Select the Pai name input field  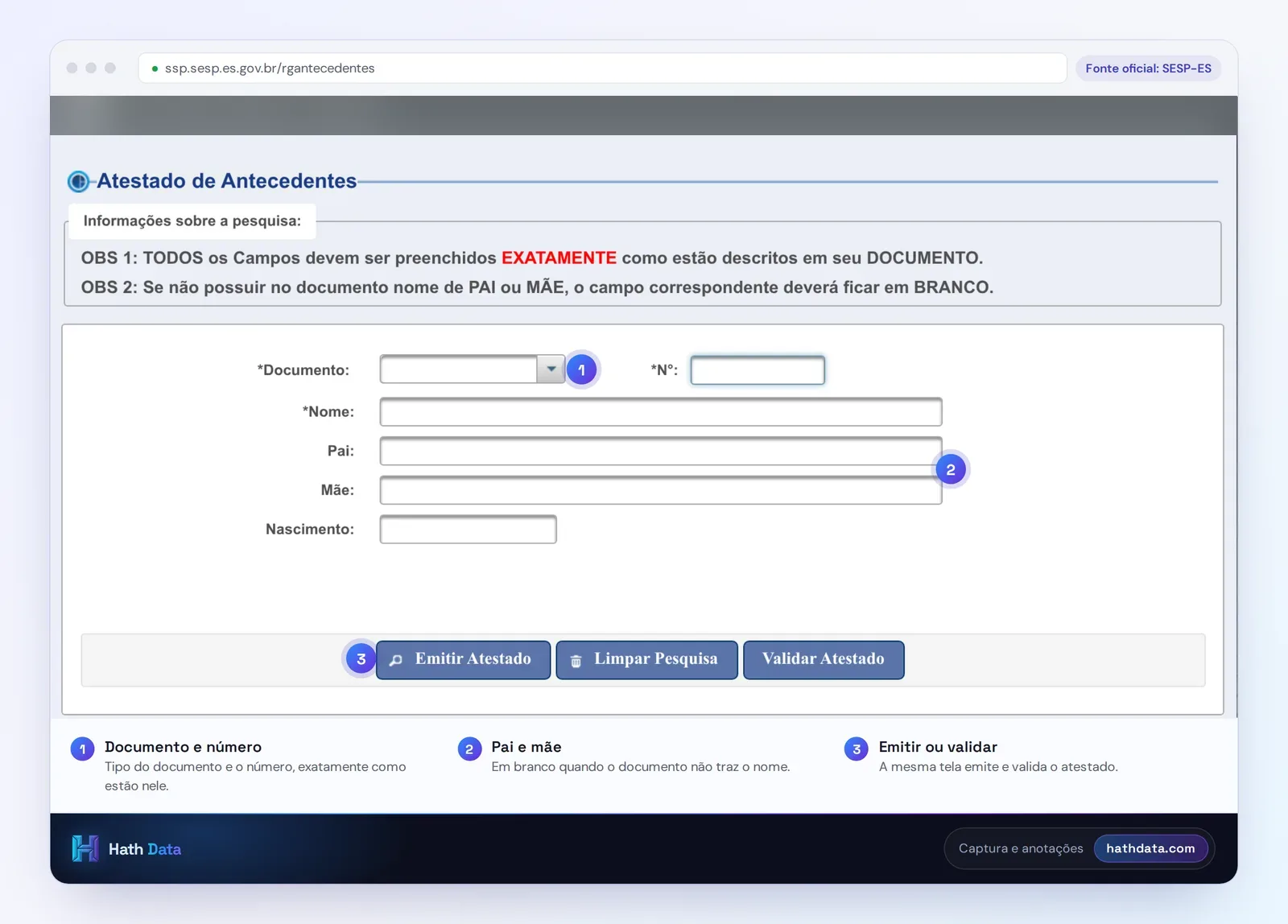click(x=661, y=452)
